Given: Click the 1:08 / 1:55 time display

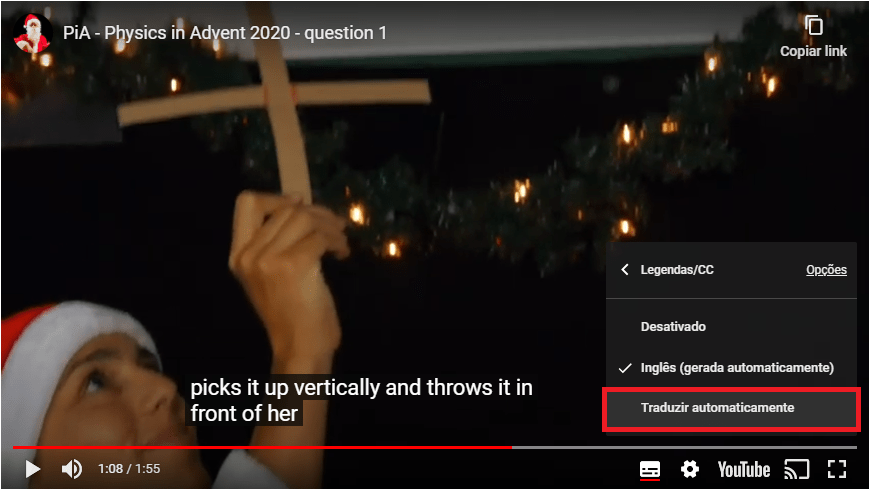Looking at the screenshot, I should 129,469.
